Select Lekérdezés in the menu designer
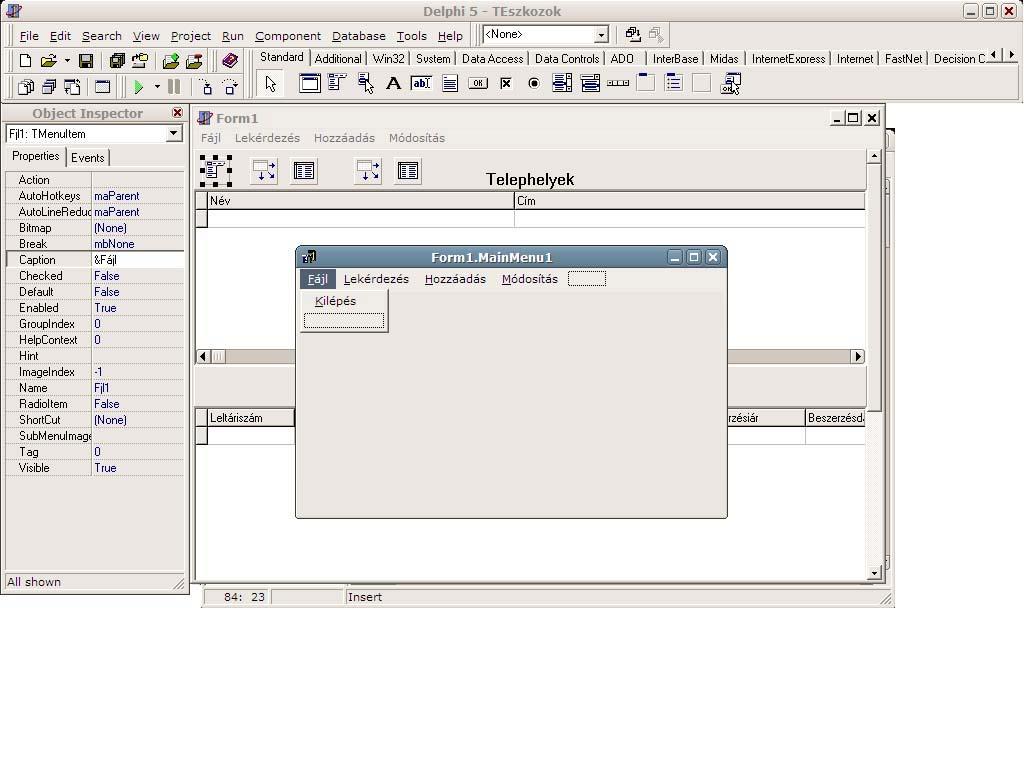The width and height of the screenshot is (1024, 768). click(x=376, y=279)
